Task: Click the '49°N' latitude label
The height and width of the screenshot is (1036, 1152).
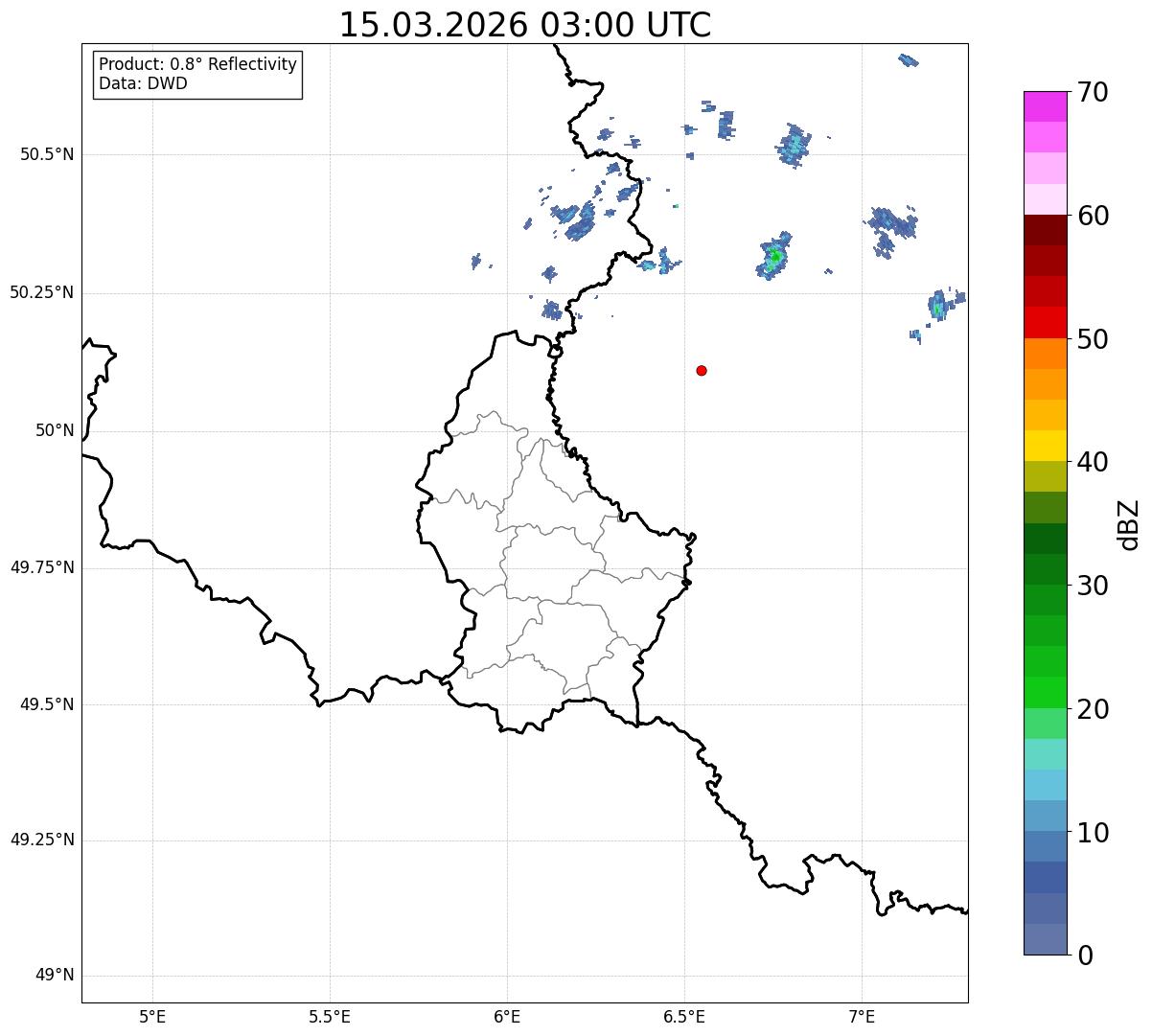Action: click(x=55, y=975)
